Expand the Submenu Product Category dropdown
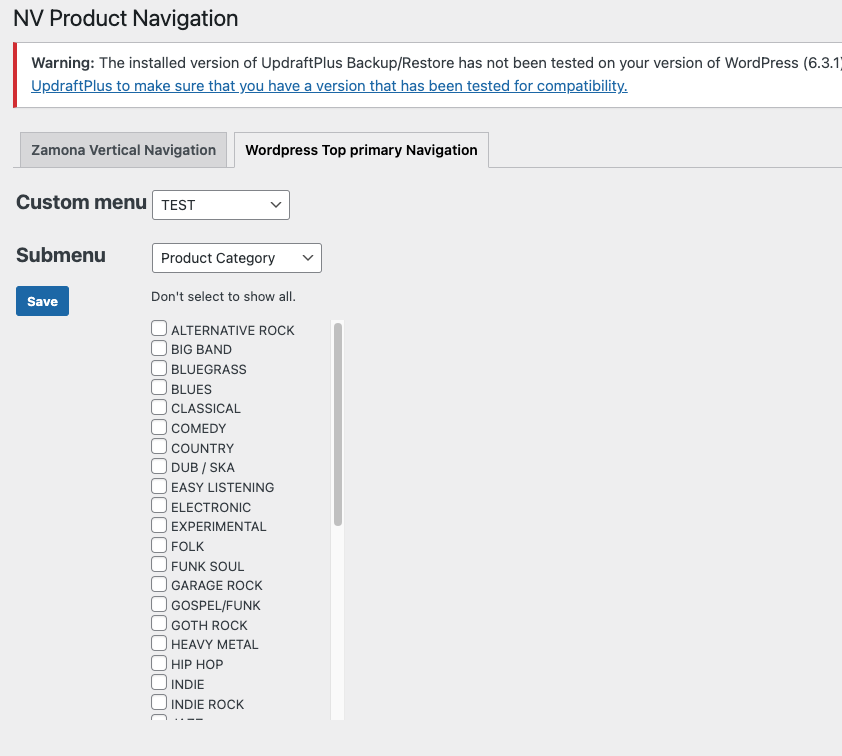 click(x=236, y=258)
